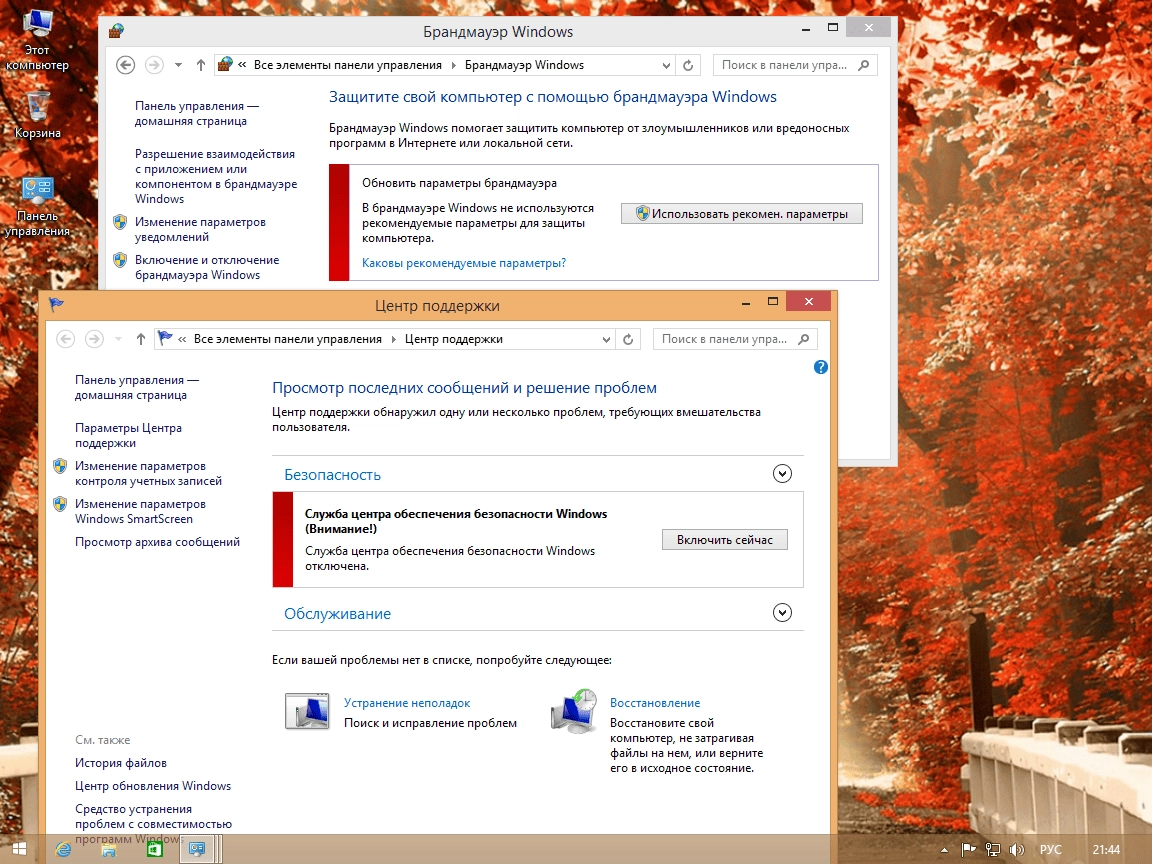Click the Устранение неполадок monitor icon
The height and width of the screenshot is (864, 1152).
coord(307,710)
